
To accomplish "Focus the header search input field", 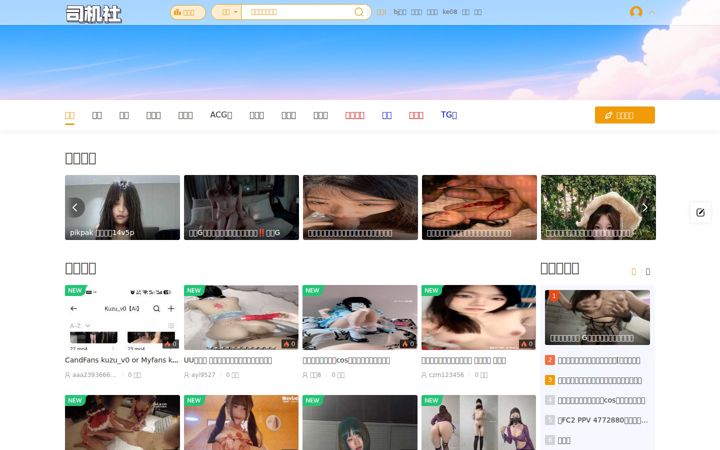I will pyautogui.click(x=298, y=12).
